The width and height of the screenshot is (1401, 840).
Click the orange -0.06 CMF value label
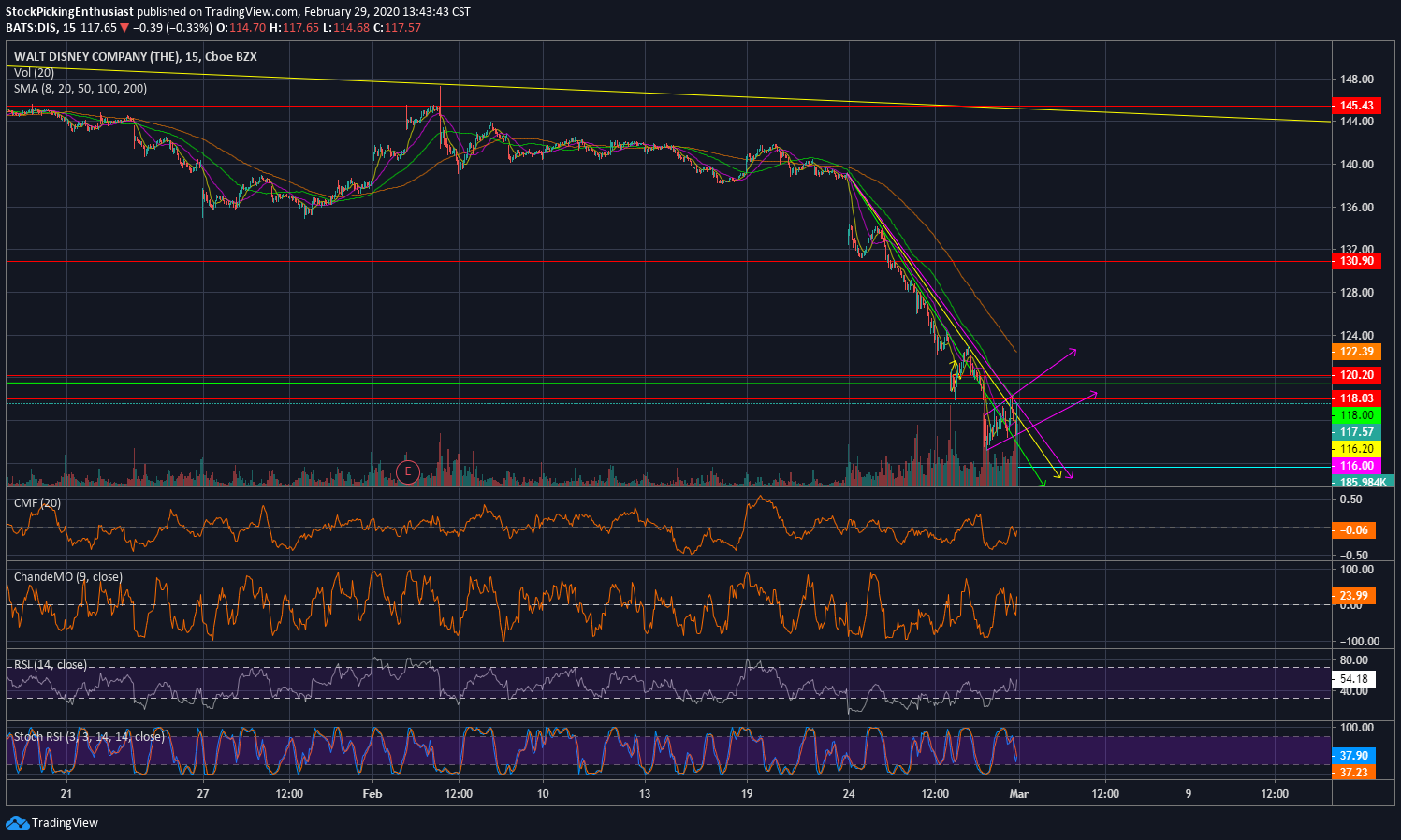coord(1354,530)
